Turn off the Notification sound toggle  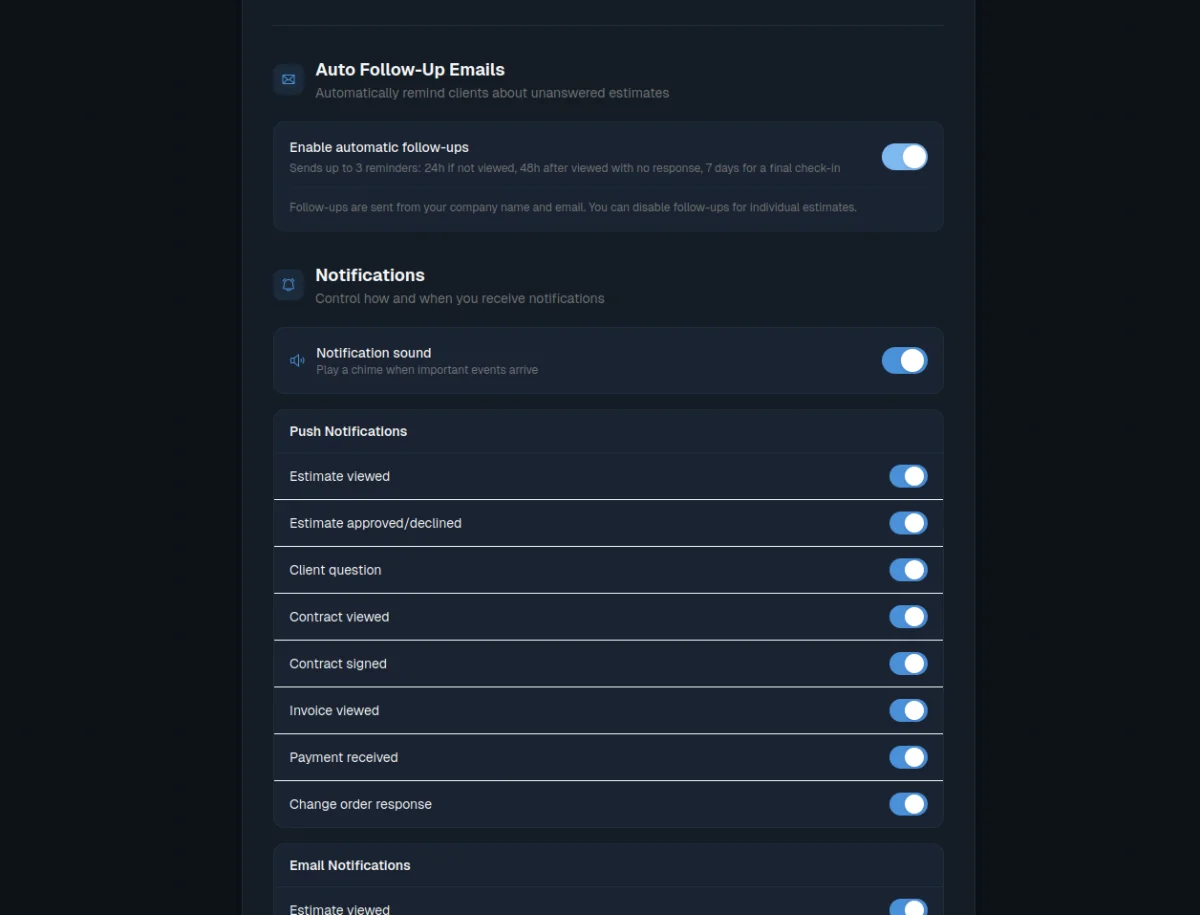coord(904,360)
